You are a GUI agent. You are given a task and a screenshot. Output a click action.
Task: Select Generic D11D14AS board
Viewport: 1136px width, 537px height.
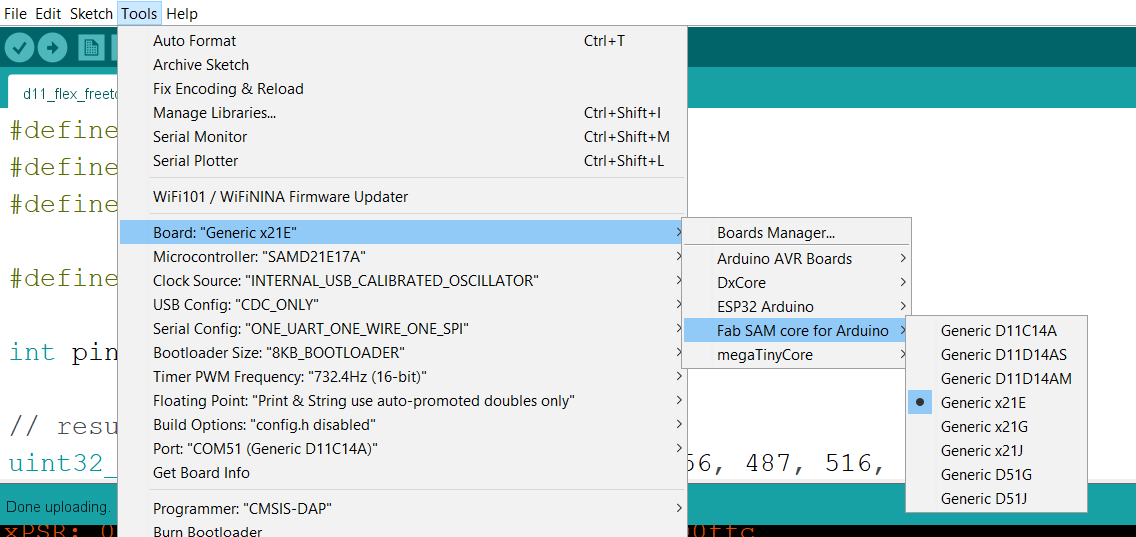tap(997, 355)
